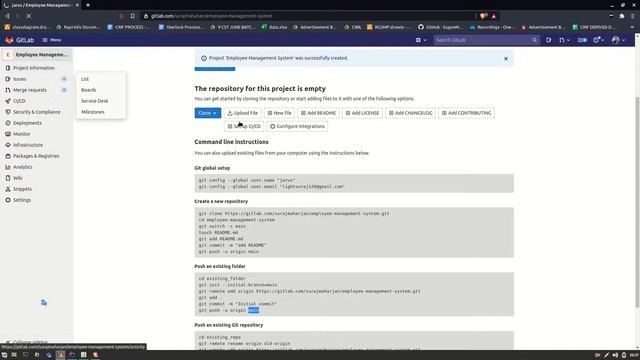Open the user avatar menu
The width and height of the screenshot is (640, 360).
coord(618,40)
